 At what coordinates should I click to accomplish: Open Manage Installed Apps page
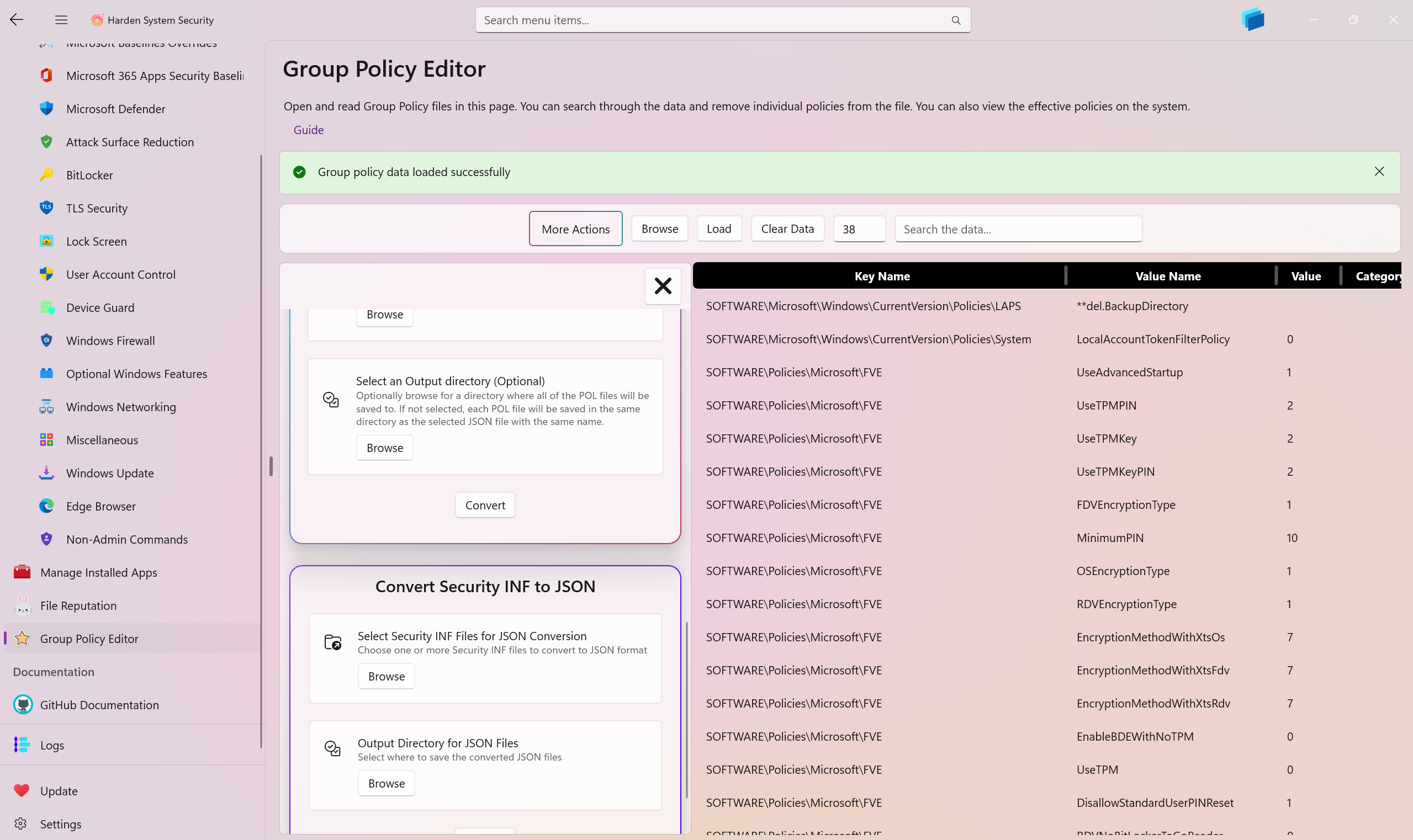pos(98,572)
